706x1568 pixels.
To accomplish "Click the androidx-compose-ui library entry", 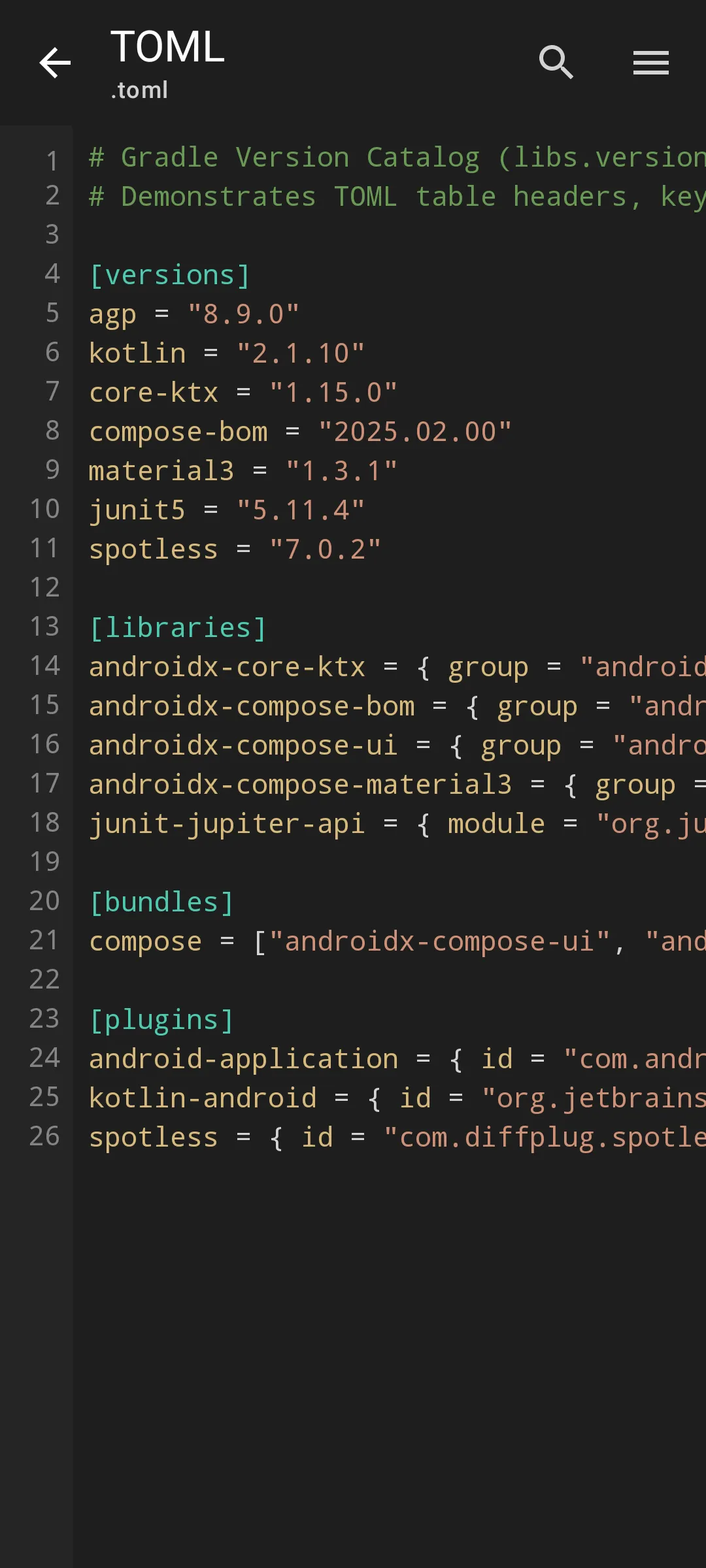I will [x=397, y=745].
